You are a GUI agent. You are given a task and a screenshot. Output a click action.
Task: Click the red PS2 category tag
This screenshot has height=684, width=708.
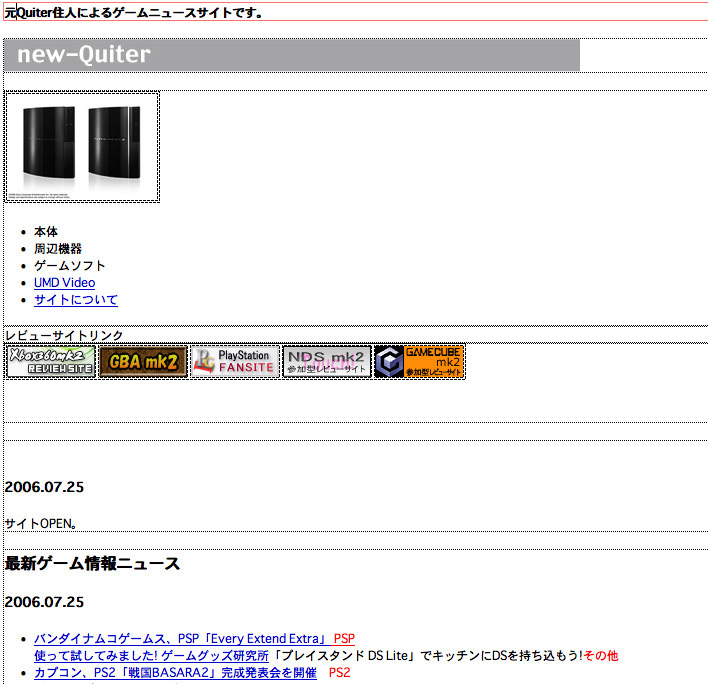tap(340, 673)
